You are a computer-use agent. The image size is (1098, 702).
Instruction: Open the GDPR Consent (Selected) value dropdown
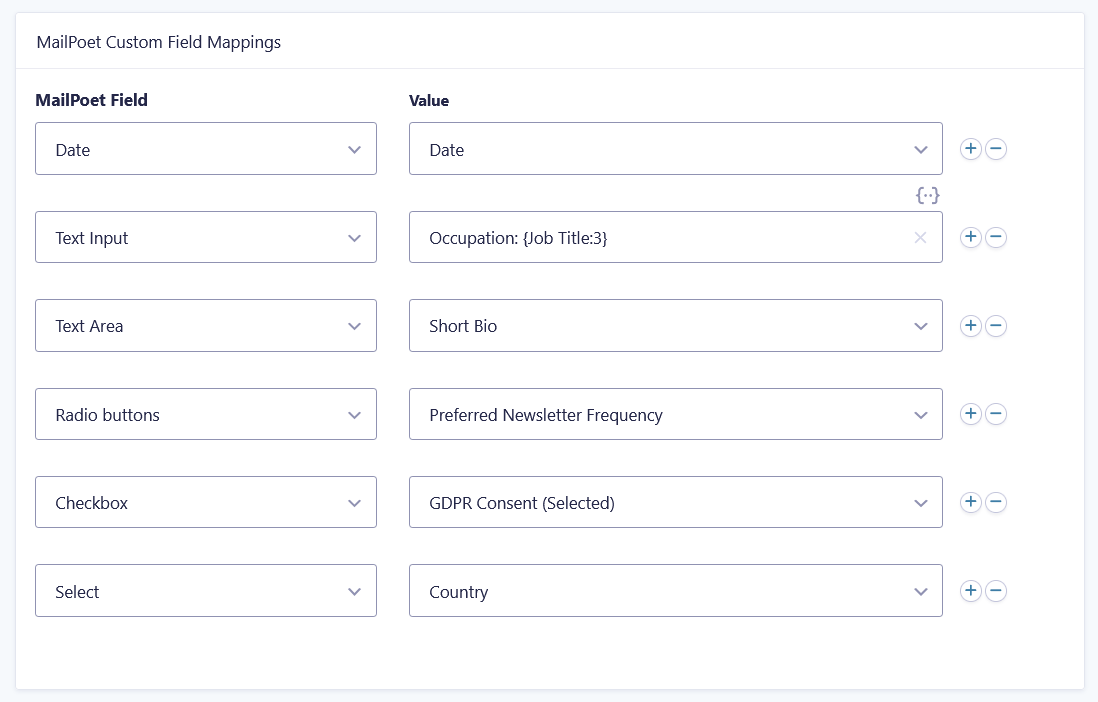[676, 502]
